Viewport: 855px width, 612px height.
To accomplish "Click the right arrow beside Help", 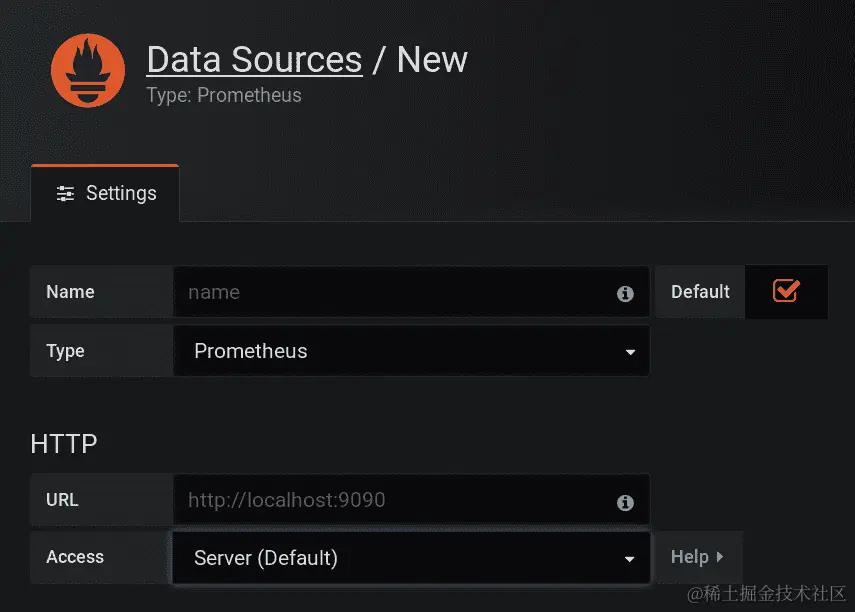I will 721,557.
